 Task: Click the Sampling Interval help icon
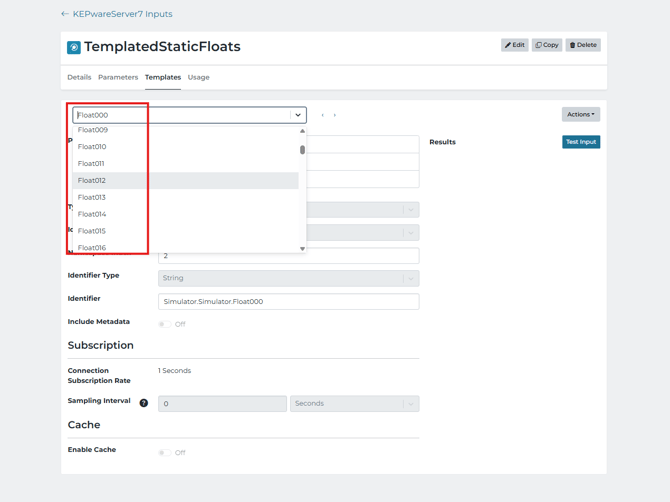click(x=144, y=403)
